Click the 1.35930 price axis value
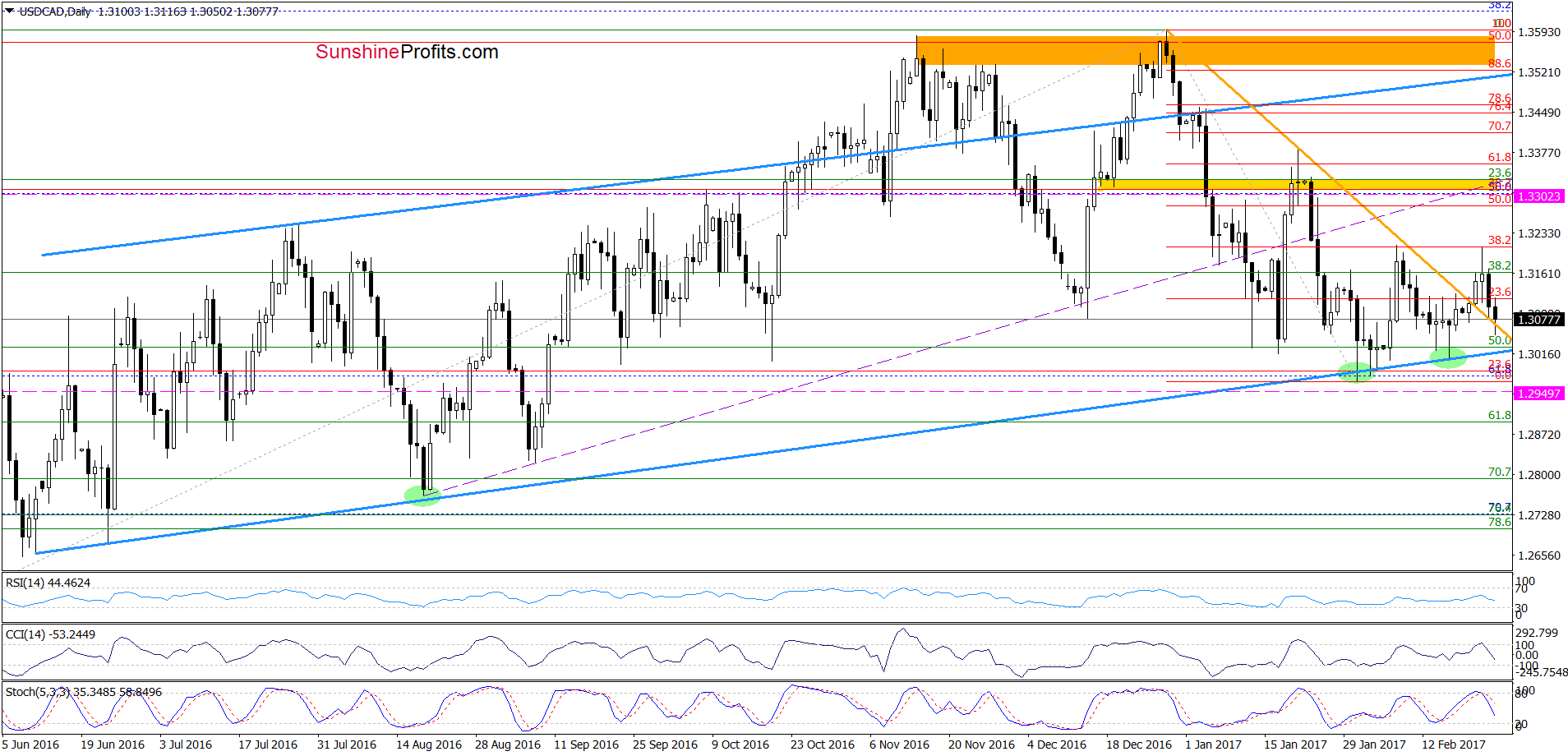 click(1538, 32)
